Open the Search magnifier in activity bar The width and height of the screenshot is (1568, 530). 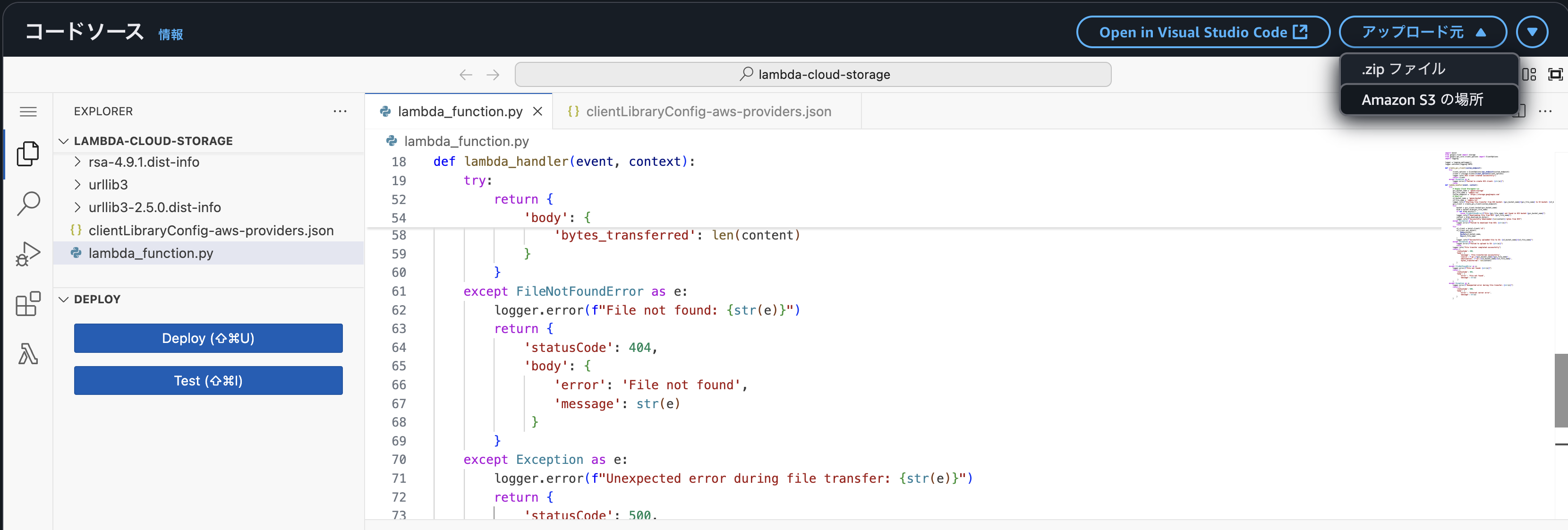[28, 203]
